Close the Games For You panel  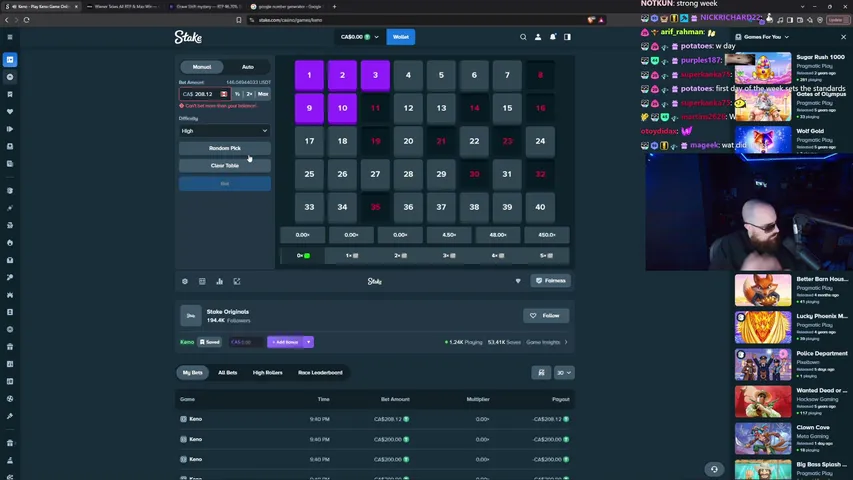pyautogui.click(x=843, y=37)
